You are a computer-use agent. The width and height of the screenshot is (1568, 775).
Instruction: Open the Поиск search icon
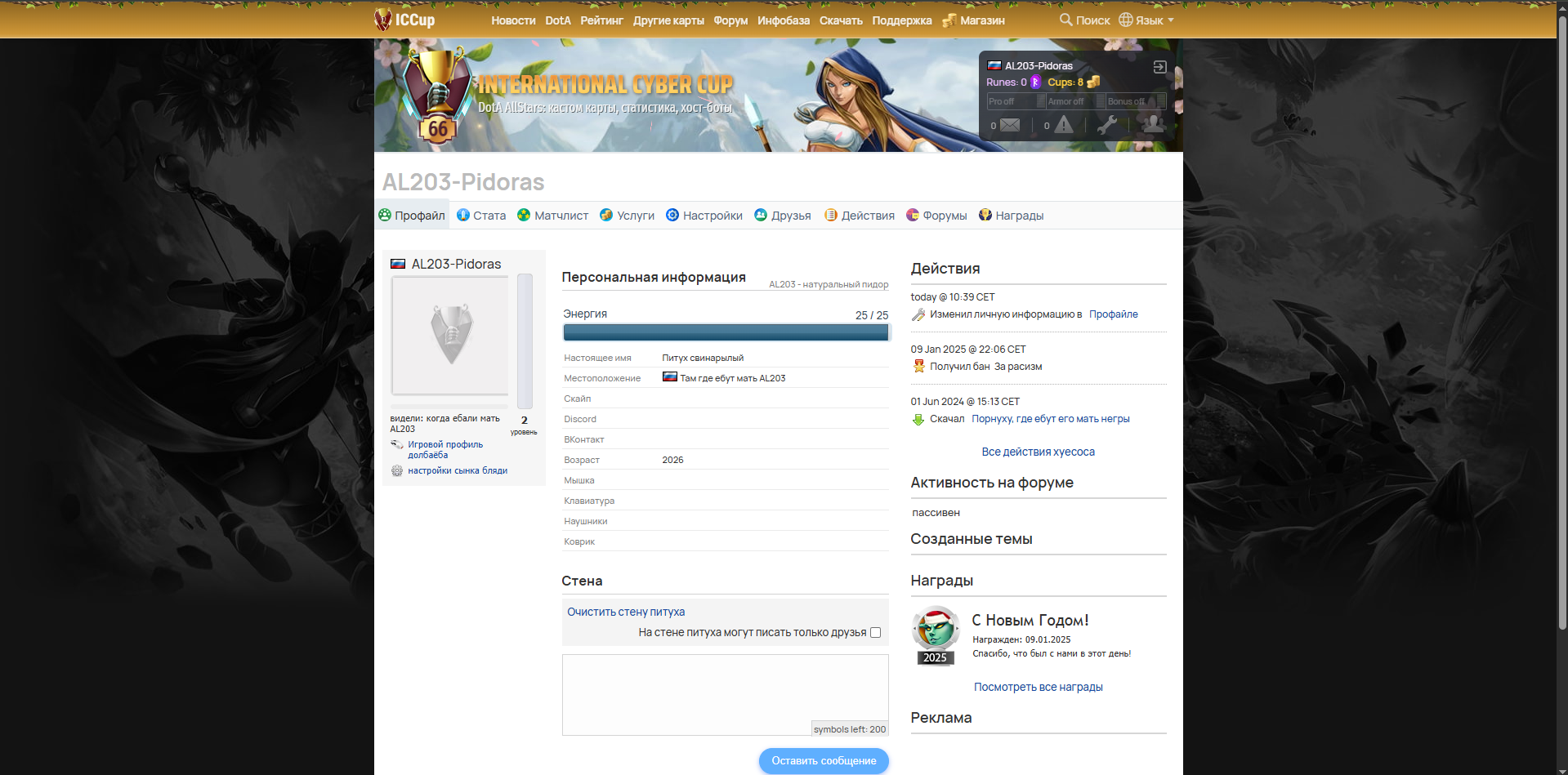coord(1065,20)
